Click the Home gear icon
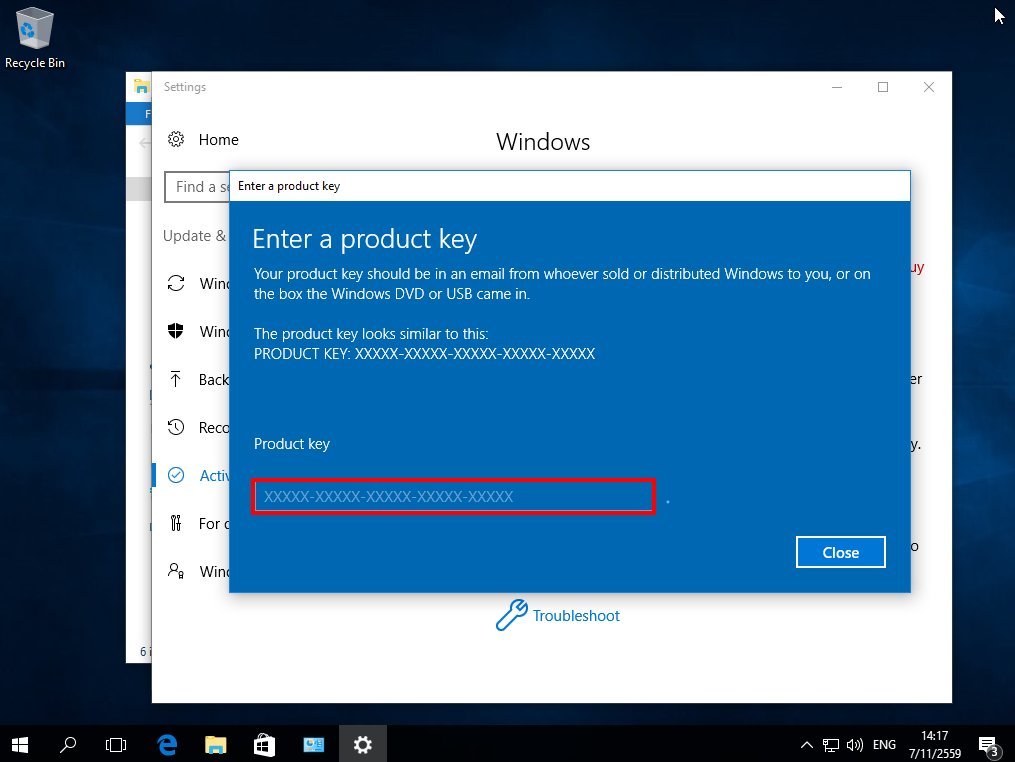This screenshot has width=1015, height=762. click(x=176, y=139)
